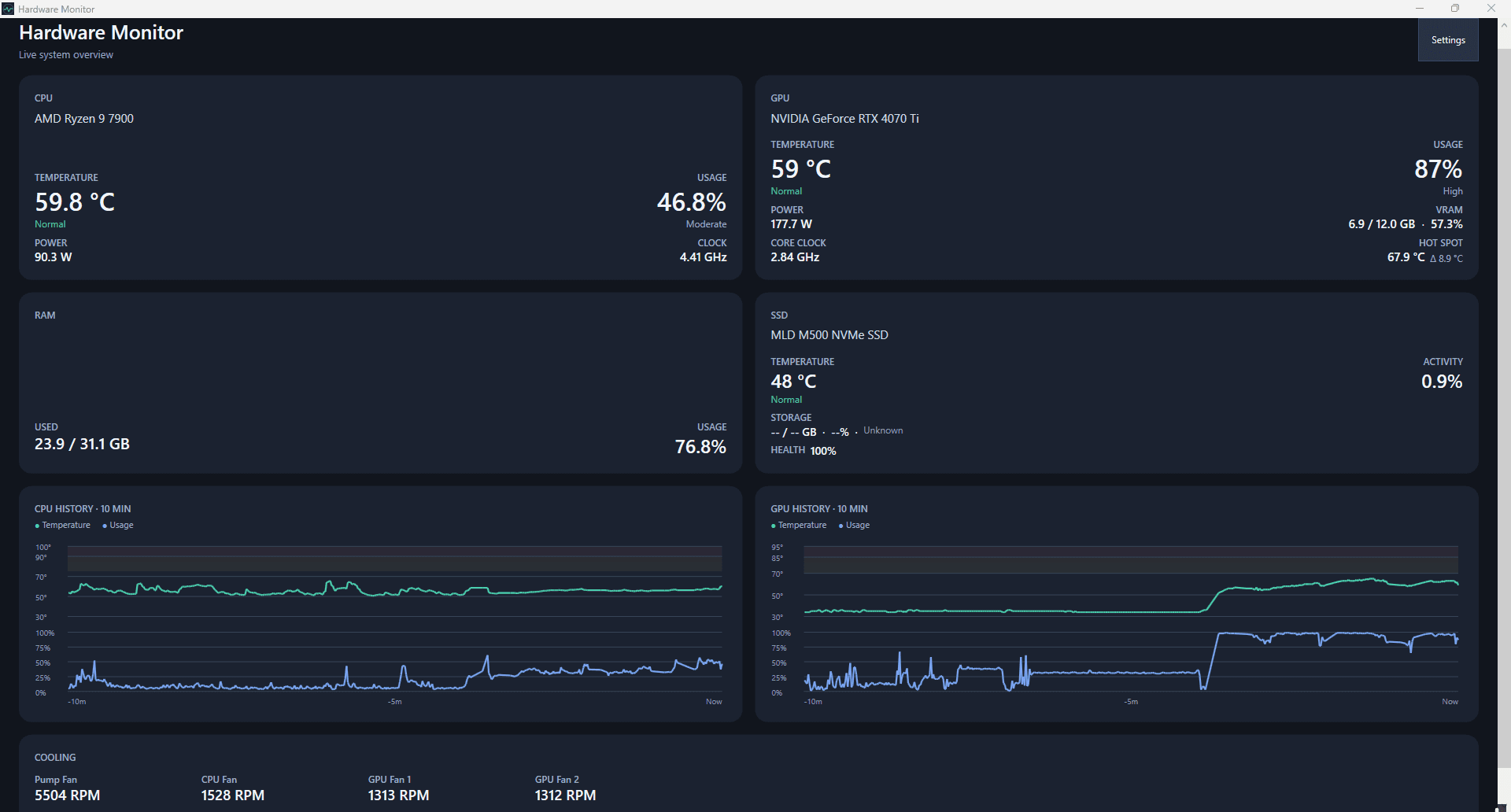Image resolution: width=1511 pixels, height=812 pixels.
Task: Minimize the Hardware Monitor window
Action: pos(1420,9)
